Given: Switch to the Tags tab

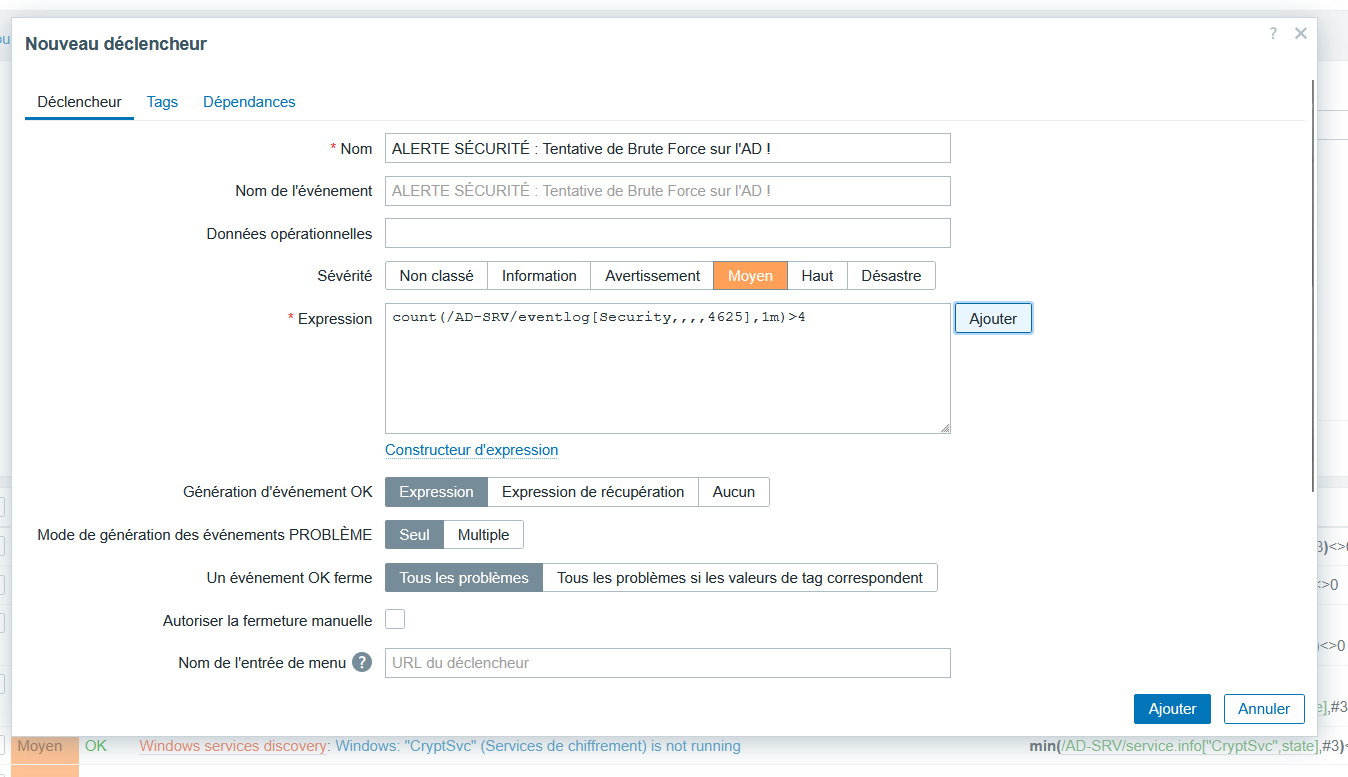Looking at the screenshot, I should (x=162, y=102).
